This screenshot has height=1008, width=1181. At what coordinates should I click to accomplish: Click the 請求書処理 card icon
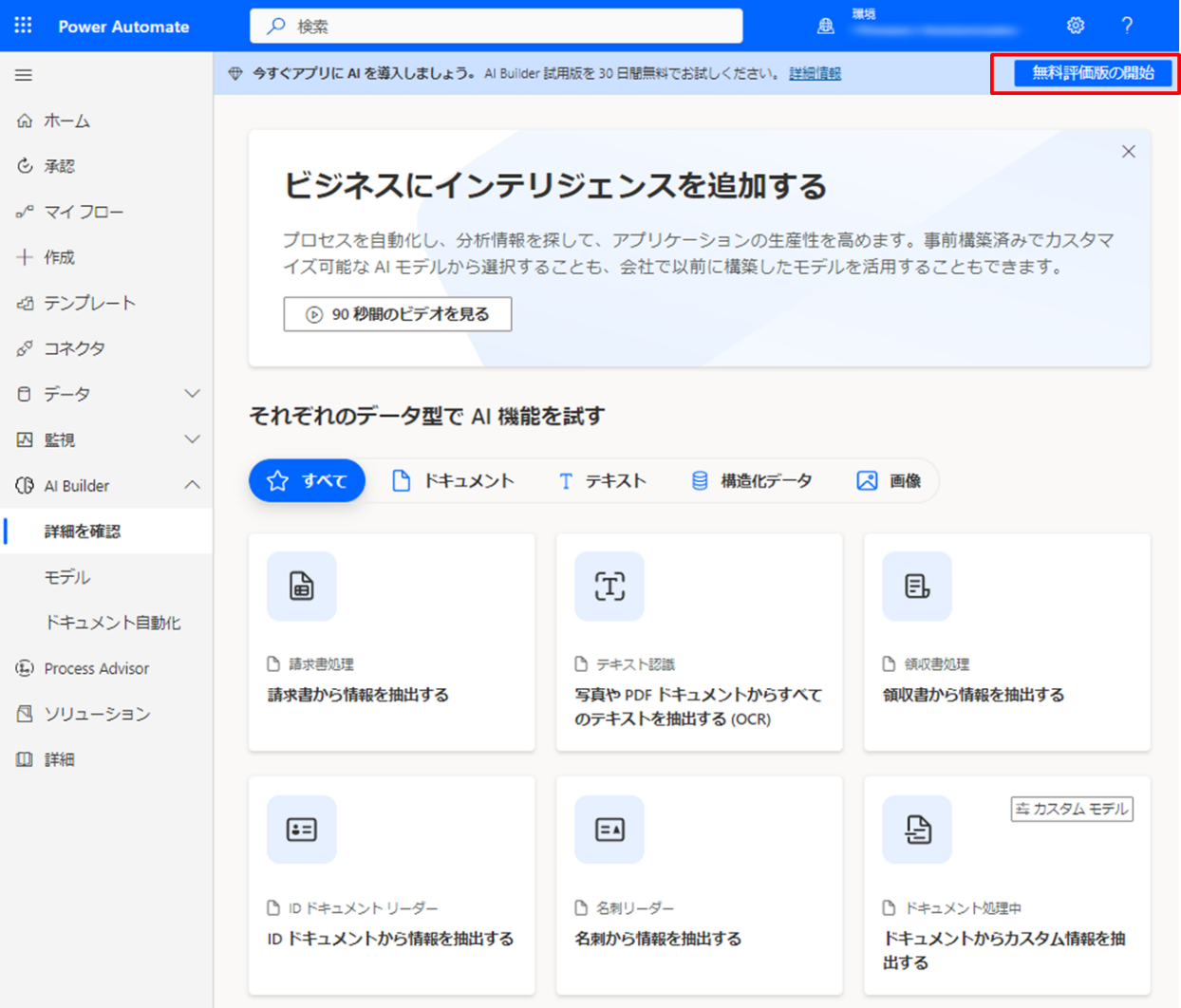tap(302, 587)
